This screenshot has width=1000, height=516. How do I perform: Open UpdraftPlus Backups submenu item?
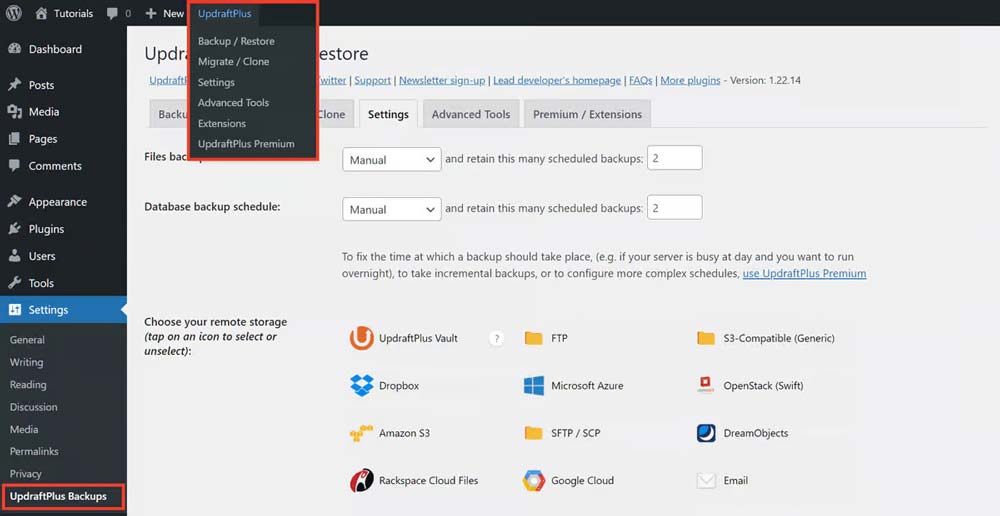click(x=58, y=496)
